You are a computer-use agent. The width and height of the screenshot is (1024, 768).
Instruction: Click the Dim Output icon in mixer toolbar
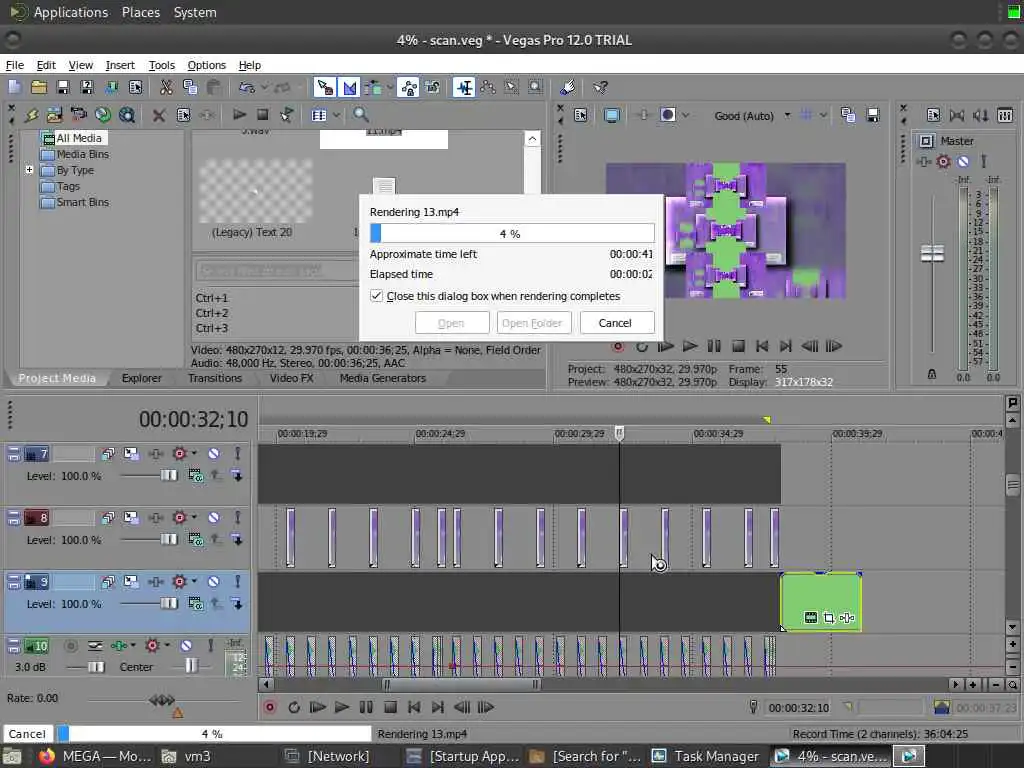980,116
